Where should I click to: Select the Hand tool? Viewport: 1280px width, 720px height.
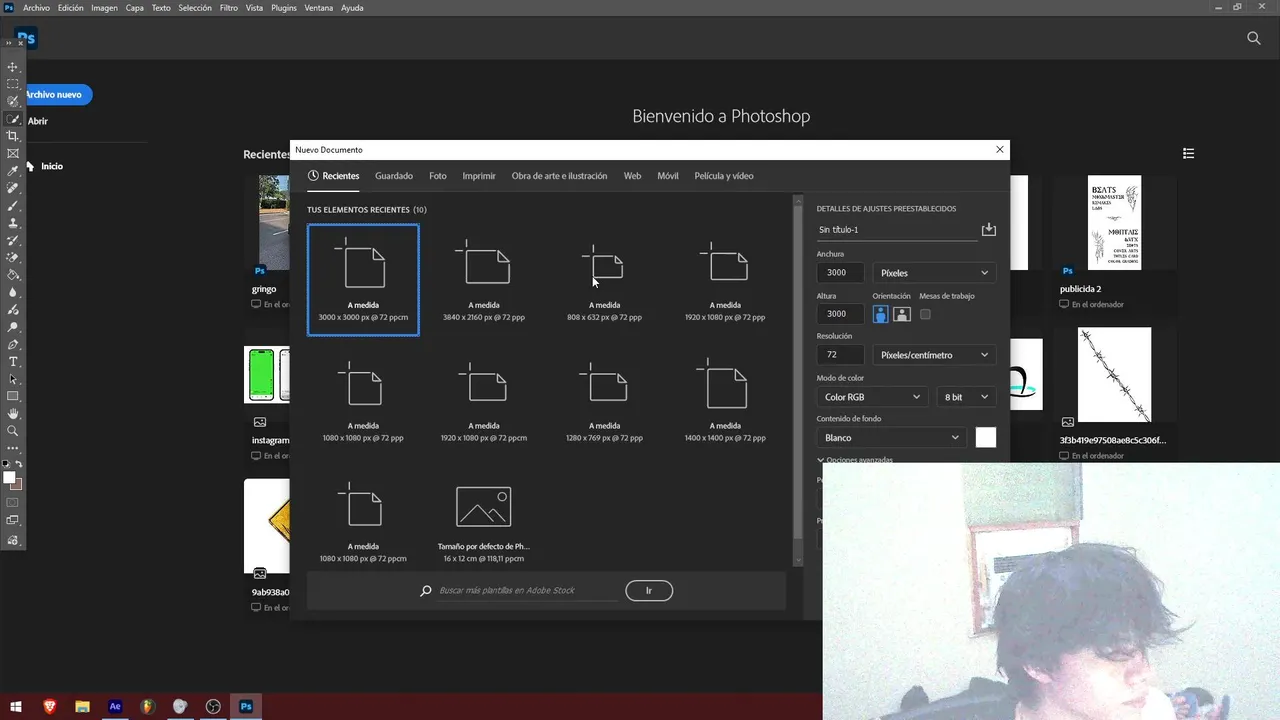click(x=13, y=413)
